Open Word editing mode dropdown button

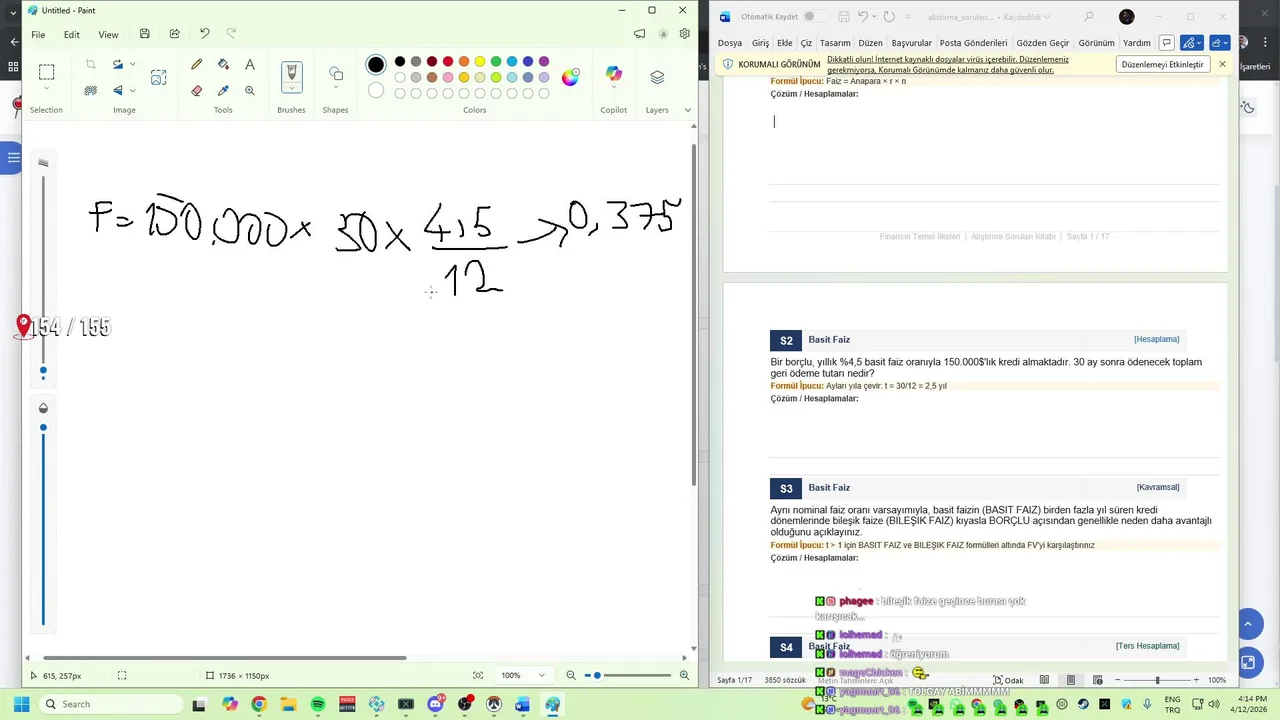pyautogui.click(x=1190, y=43)
